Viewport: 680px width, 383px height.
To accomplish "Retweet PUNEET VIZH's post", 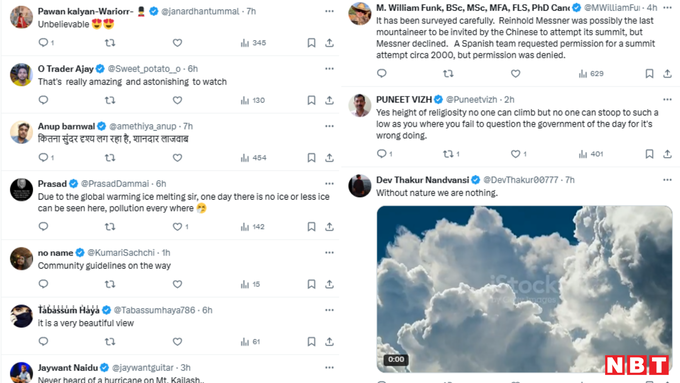I will tap(451, 154).
